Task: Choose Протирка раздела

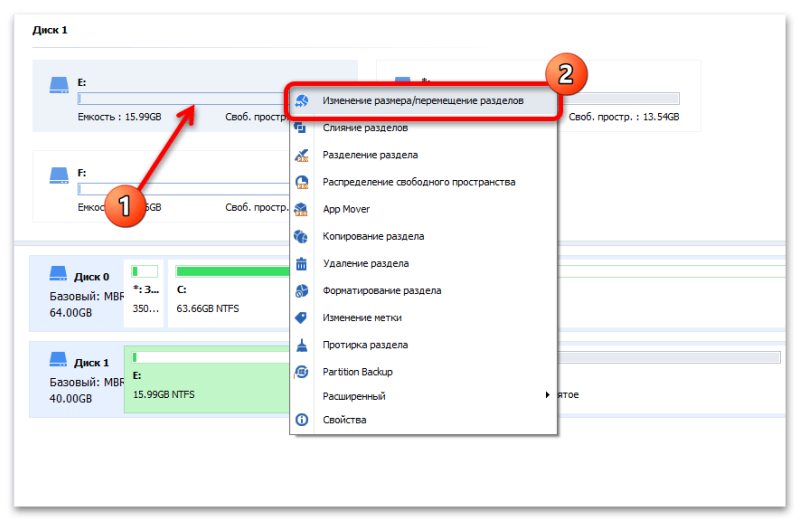Action: coord(423,344)
